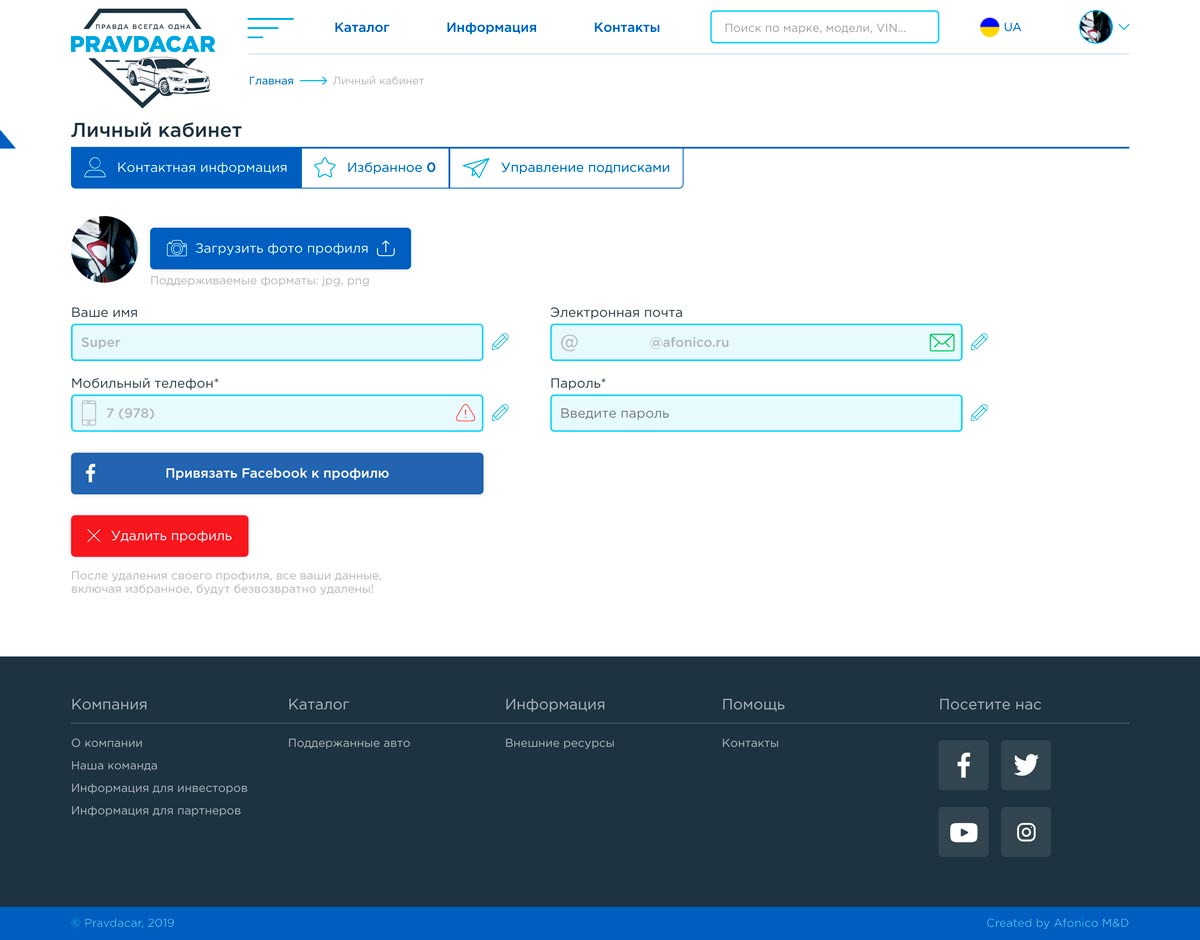
Task: Click Привязать Facebook к профилю button
Action: coord(277,474)
